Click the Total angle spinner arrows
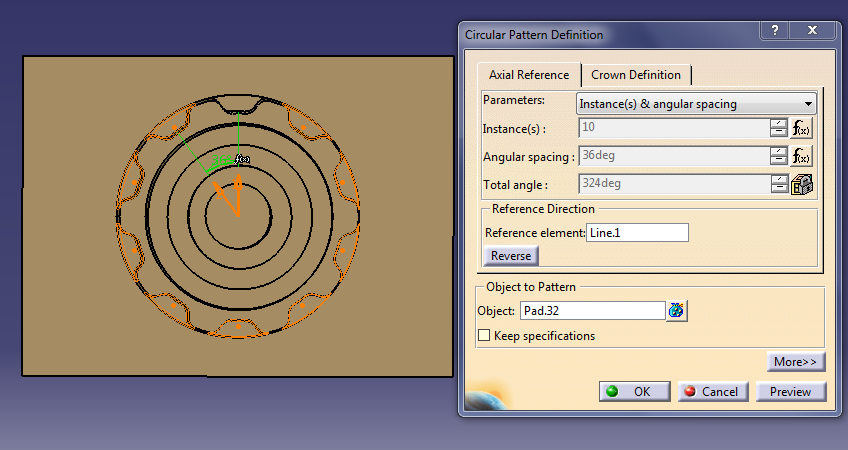Image resolution: width=848 pixels, height=450 pixels. (x=778, y=184)
